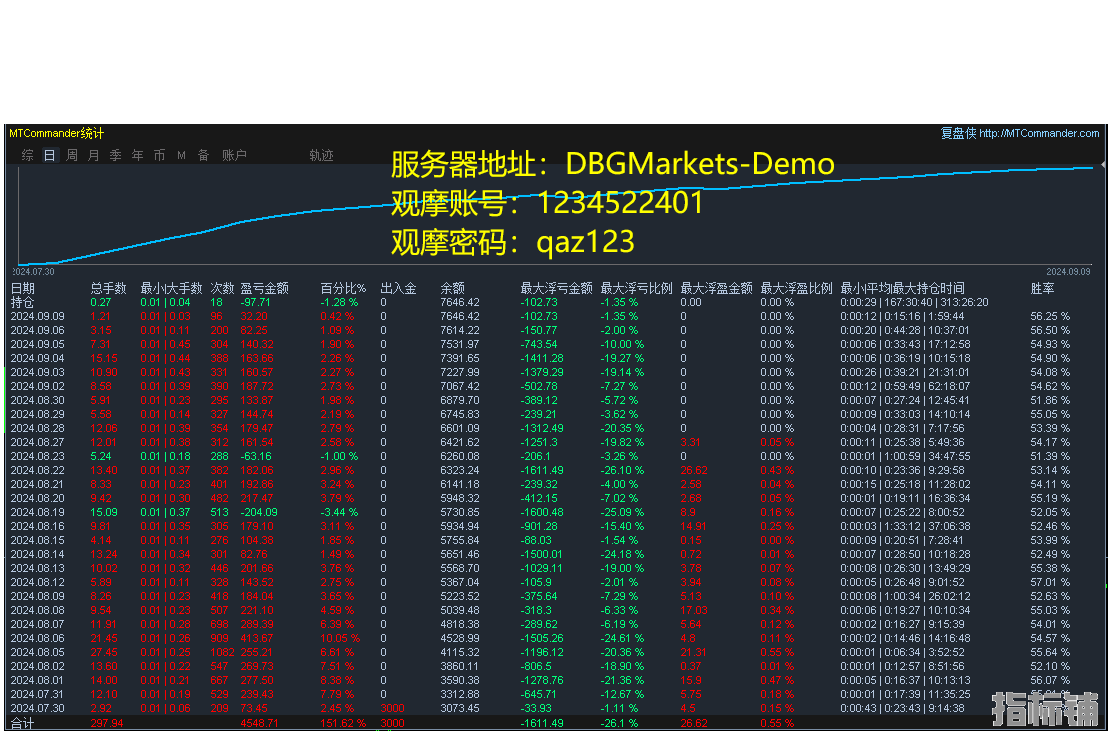Switch to the 综 summary tab
1115x734 pixels.
click(27, 155)
